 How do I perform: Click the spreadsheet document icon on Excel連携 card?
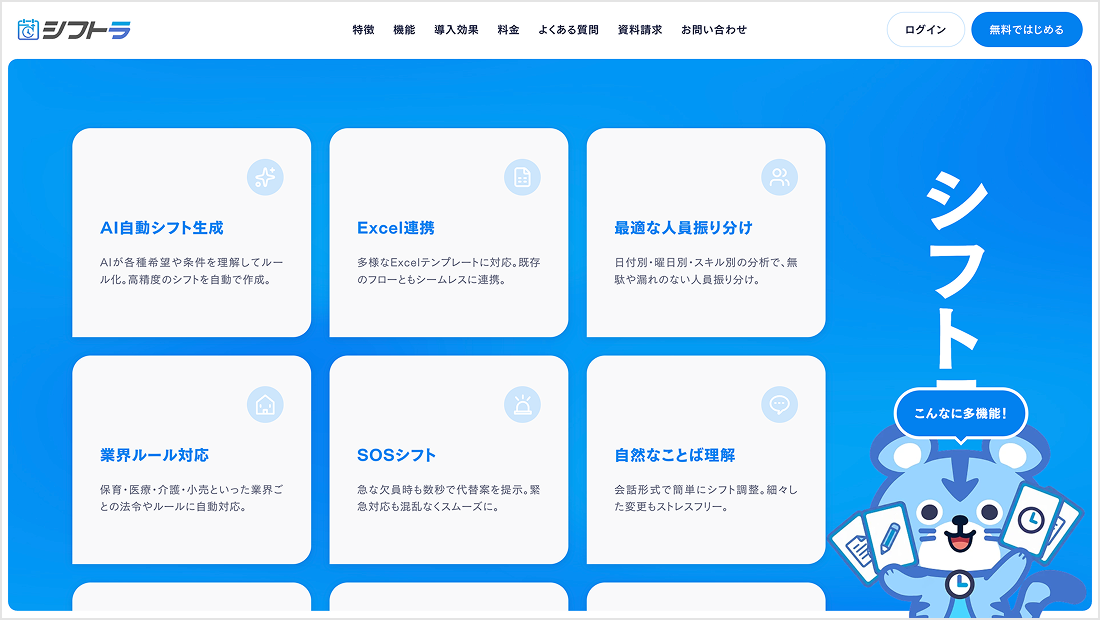click(x=522, y=177)
